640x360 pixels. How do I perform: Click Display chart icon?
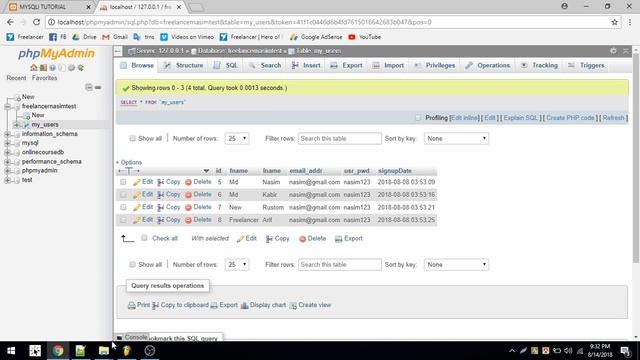click(244, 305)
